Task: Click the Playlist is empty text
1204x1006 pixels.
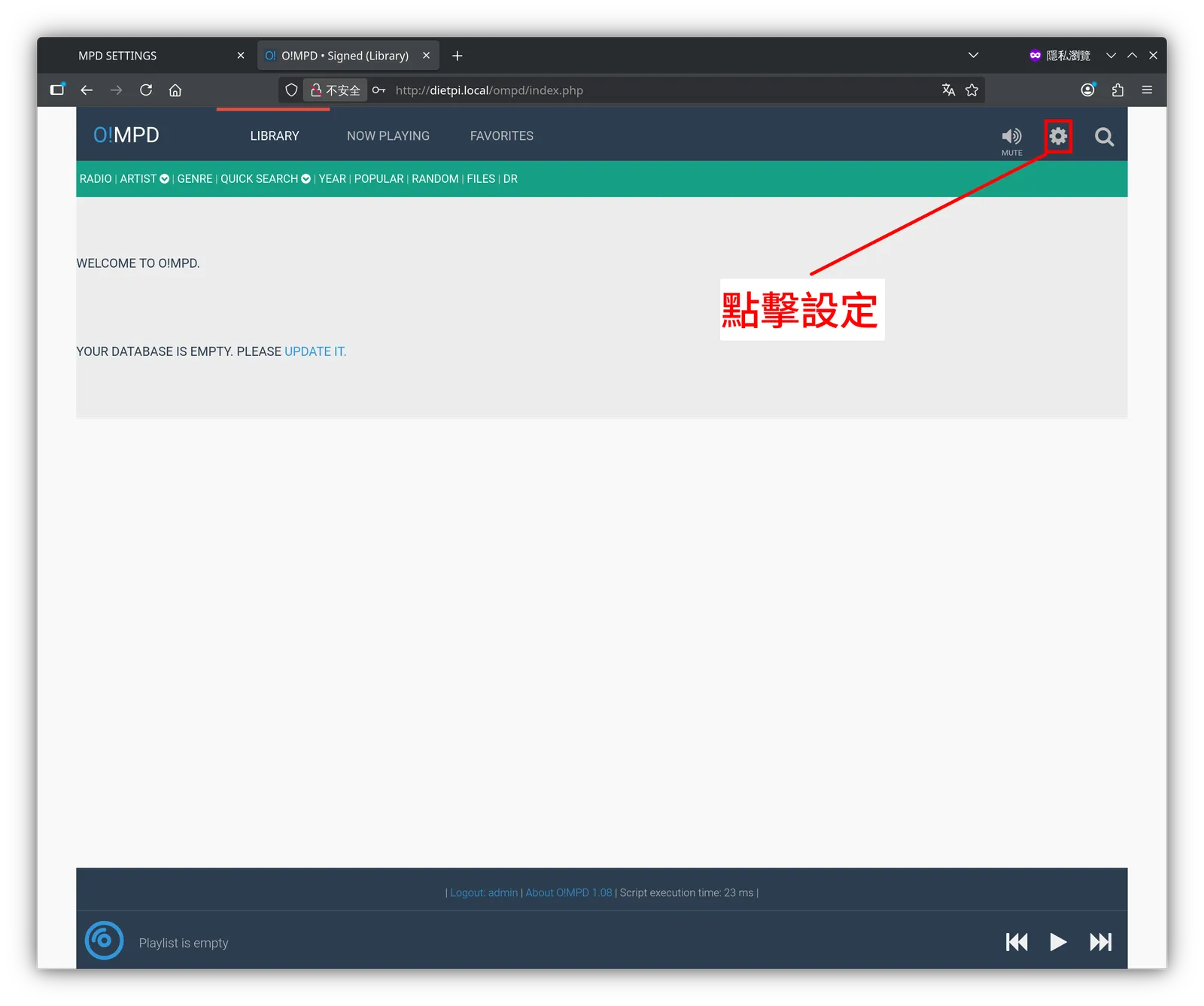Action: pos(184,943)
